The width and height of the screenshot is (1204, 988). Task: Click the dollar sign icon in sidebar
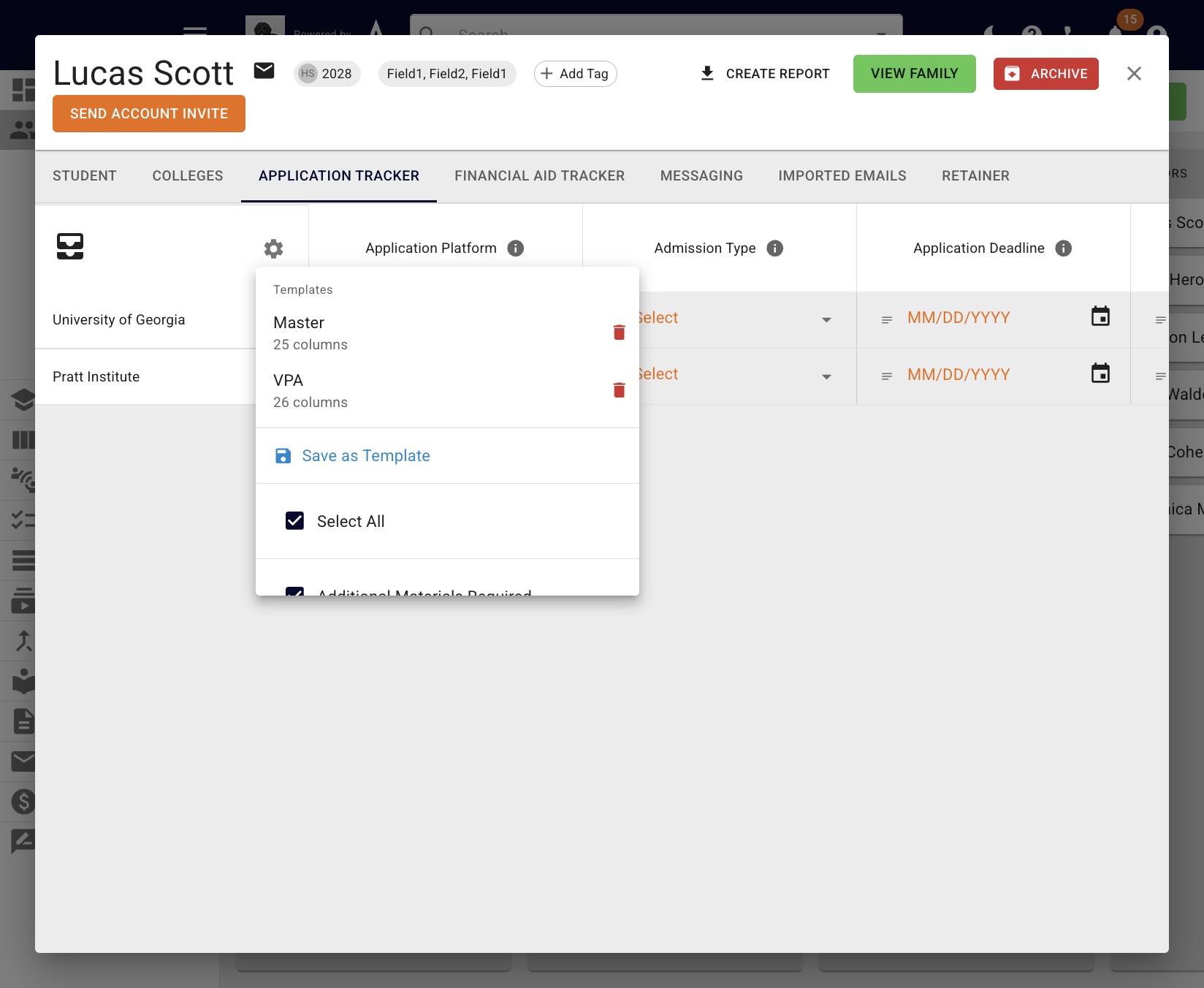tap(23, 802)
